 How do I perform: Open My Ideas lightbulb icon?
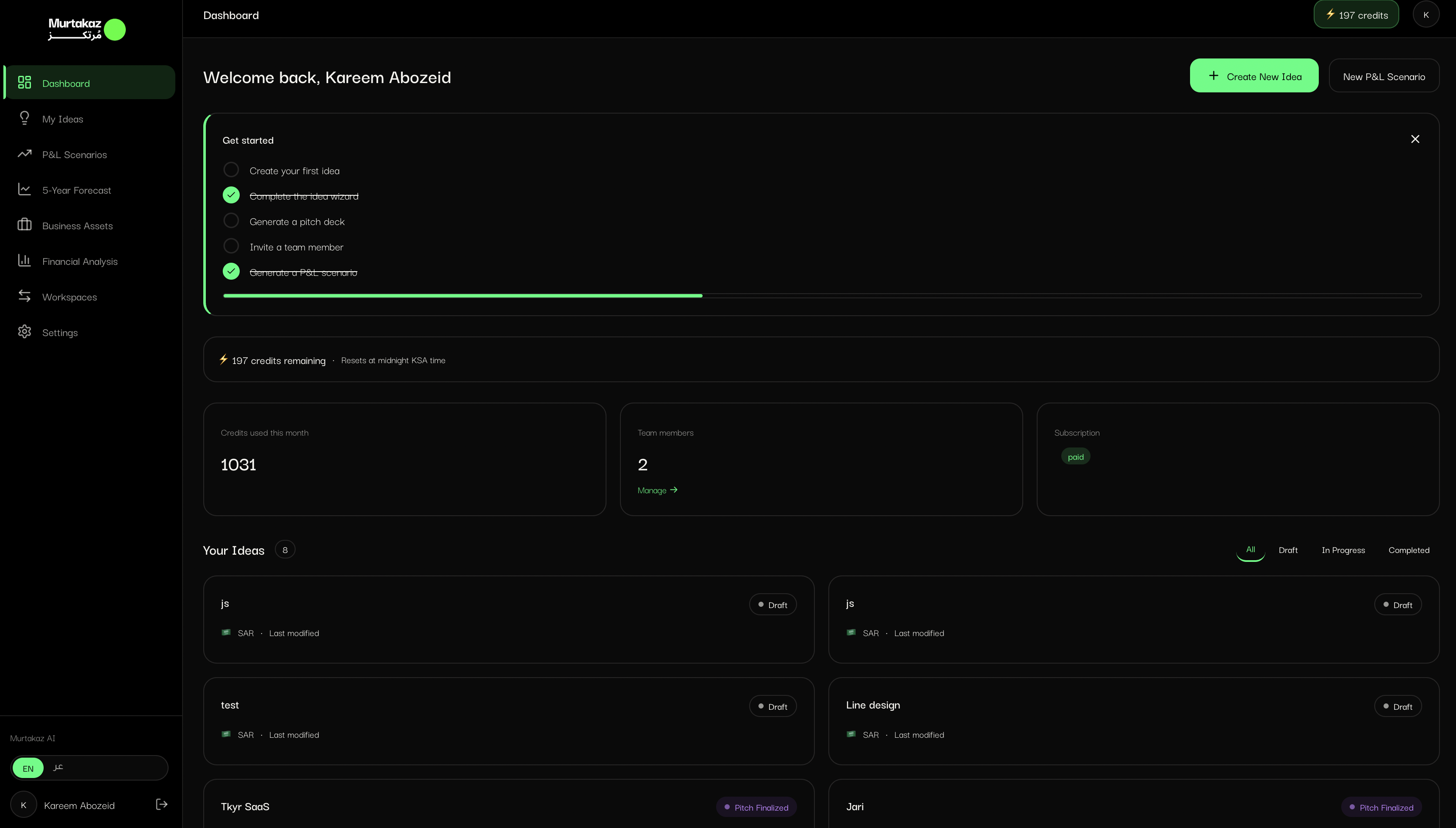coord(25,118)
